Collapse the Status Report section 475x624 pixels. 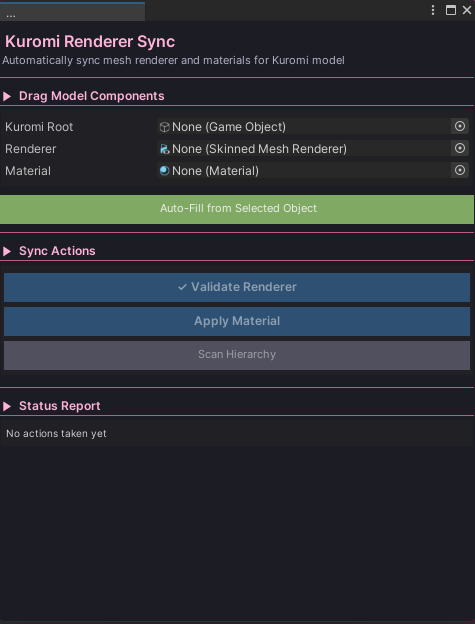(7, 406)
